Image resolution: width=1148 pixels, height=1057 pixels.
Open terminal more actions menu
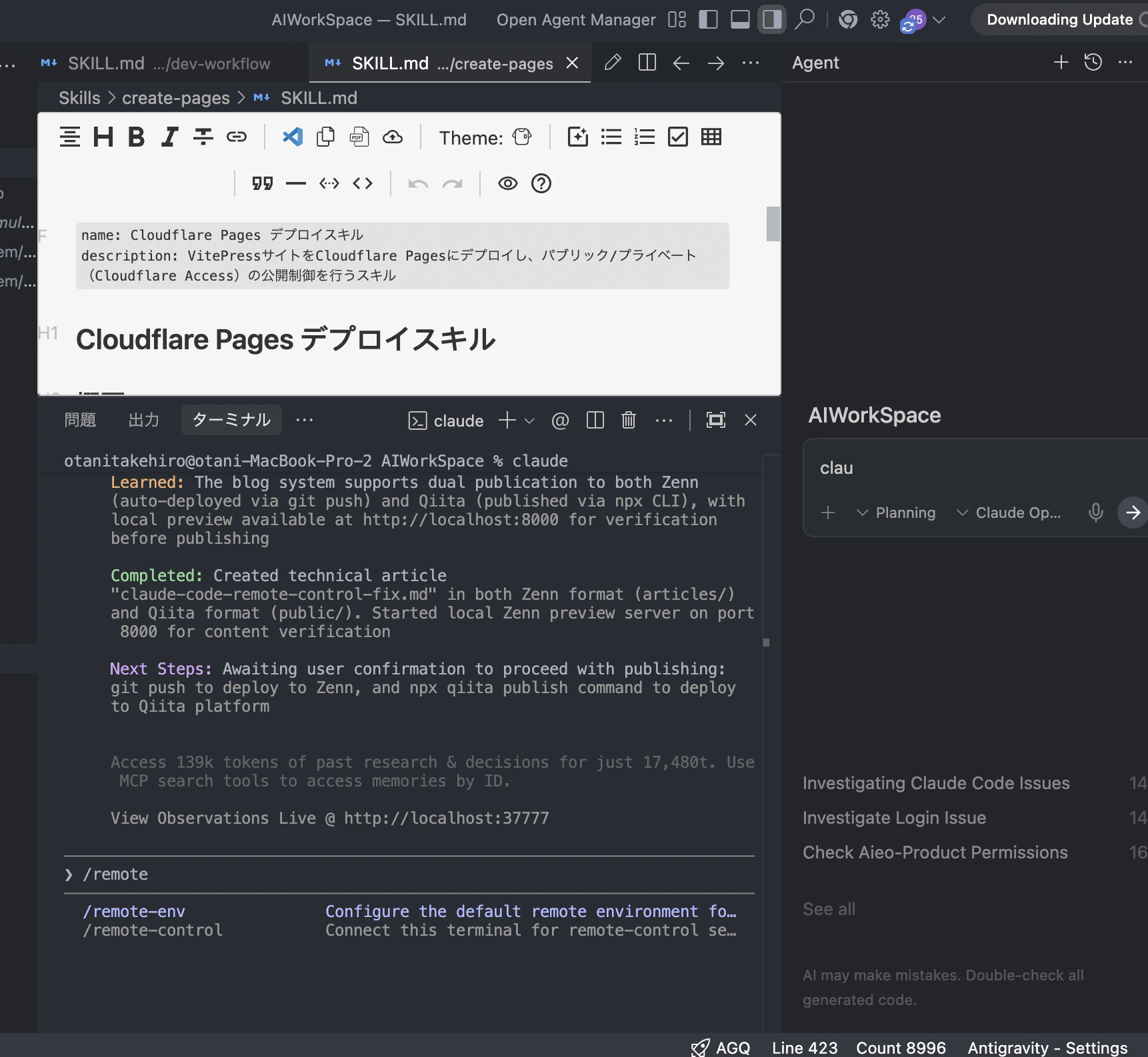click(x=664, y=420)
